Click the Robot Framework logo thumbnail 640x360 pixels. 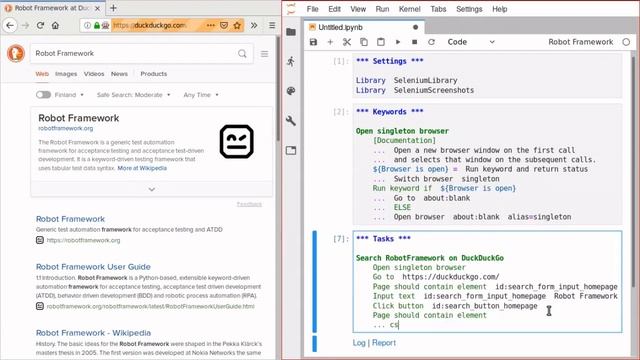(x=236, y=142)
